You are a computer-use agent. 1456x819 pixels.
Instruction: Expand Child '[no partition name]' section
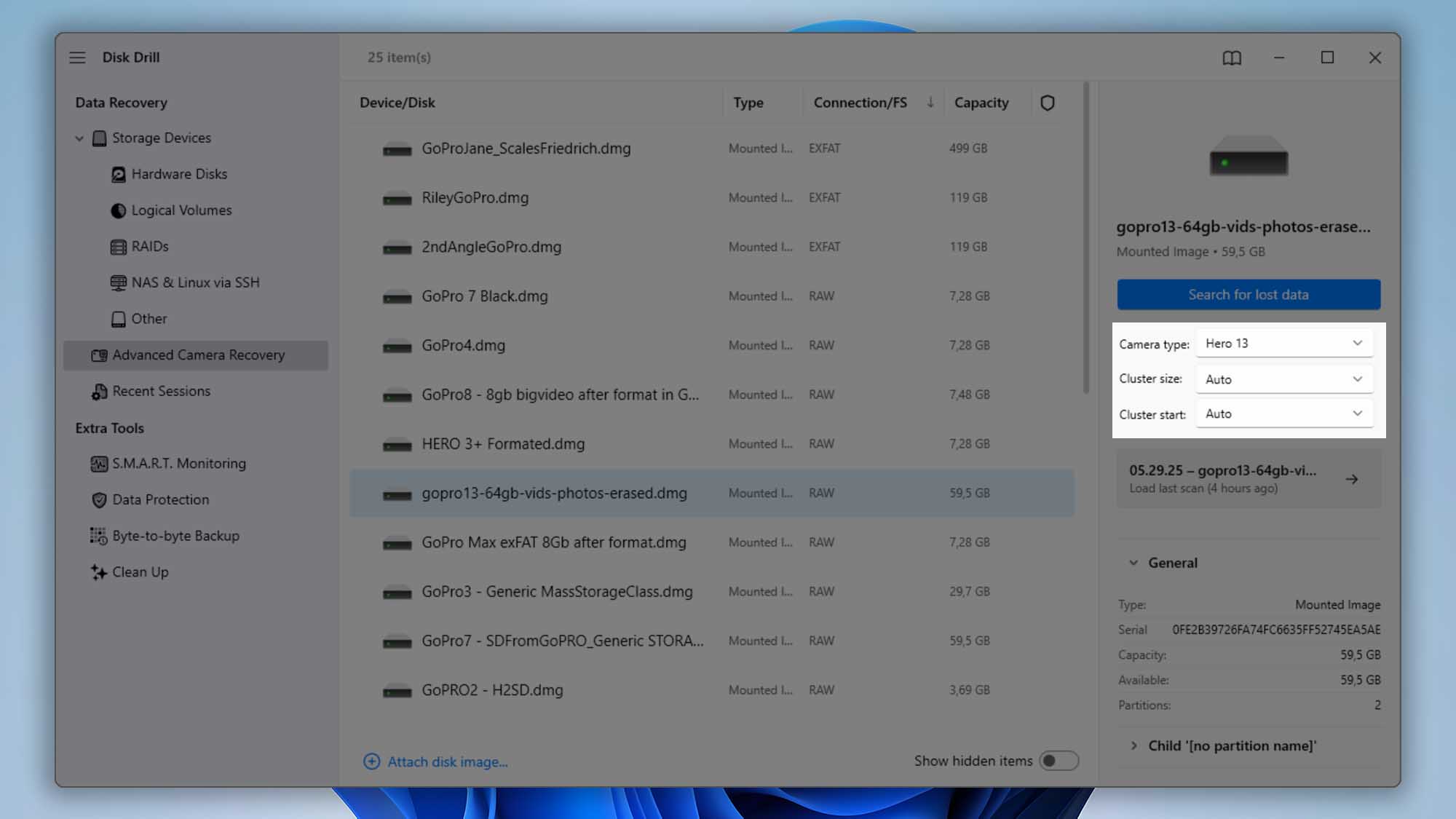[x=1133, y=745]
